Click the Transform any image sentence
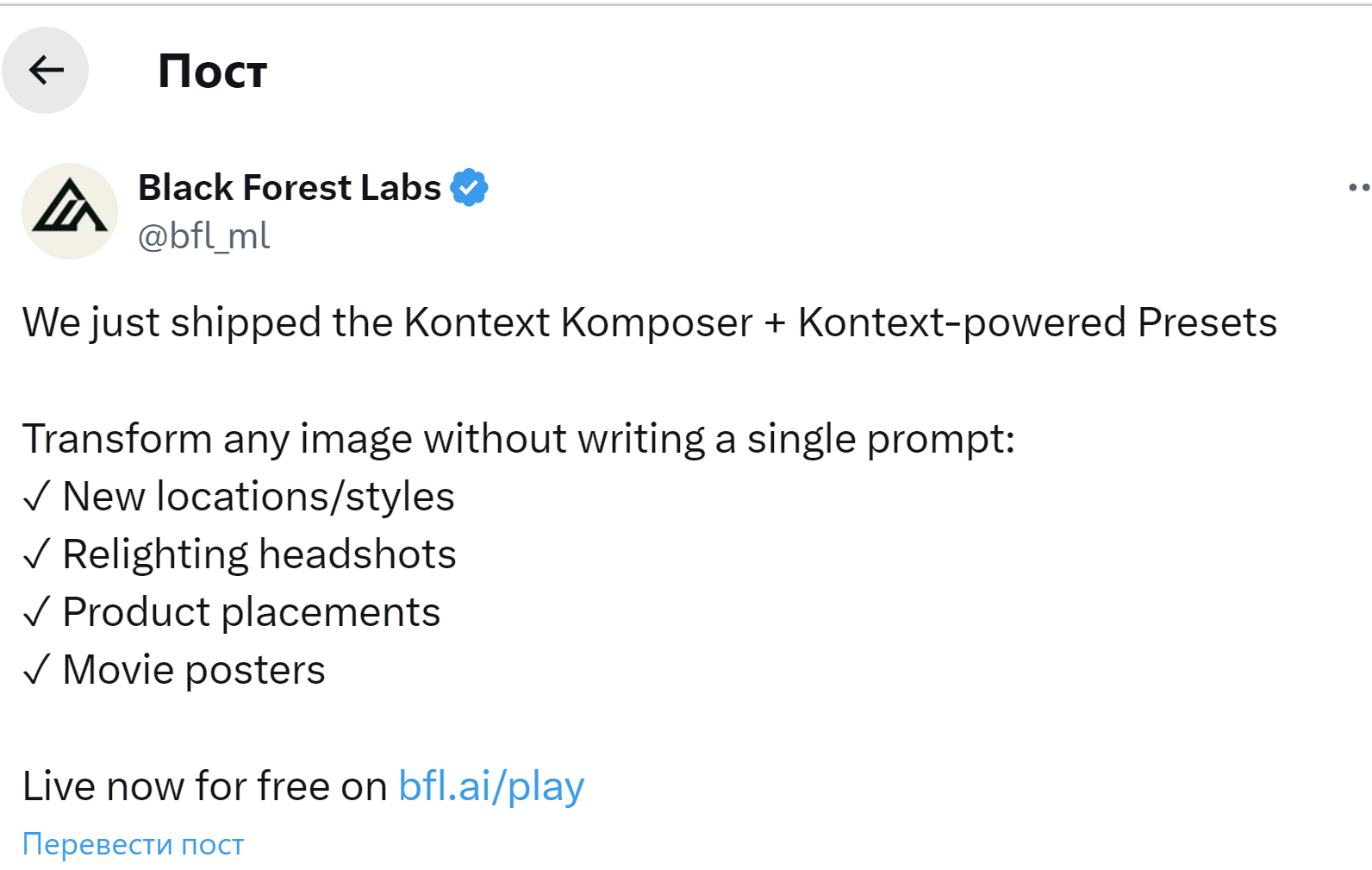 click(518, 438)
